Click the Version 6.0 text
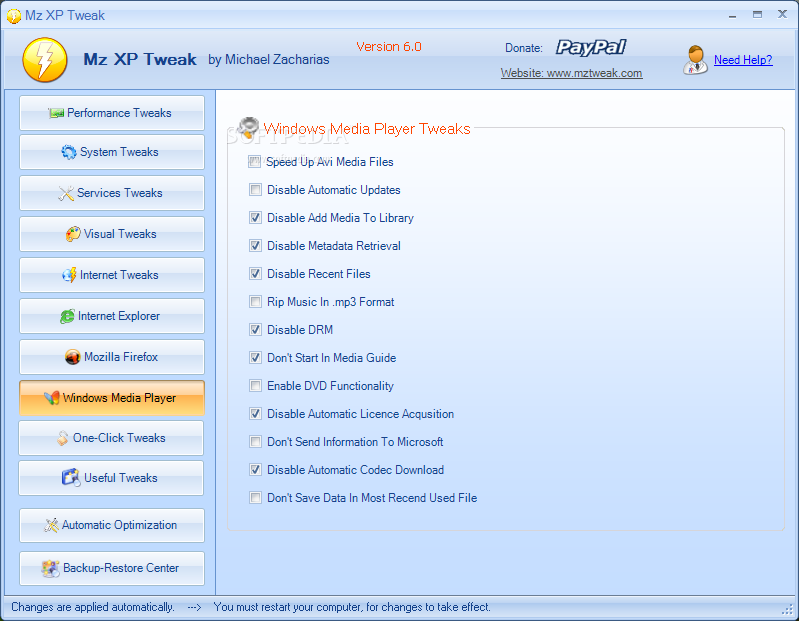Screen dimensions: 799x621 (389, 47)
